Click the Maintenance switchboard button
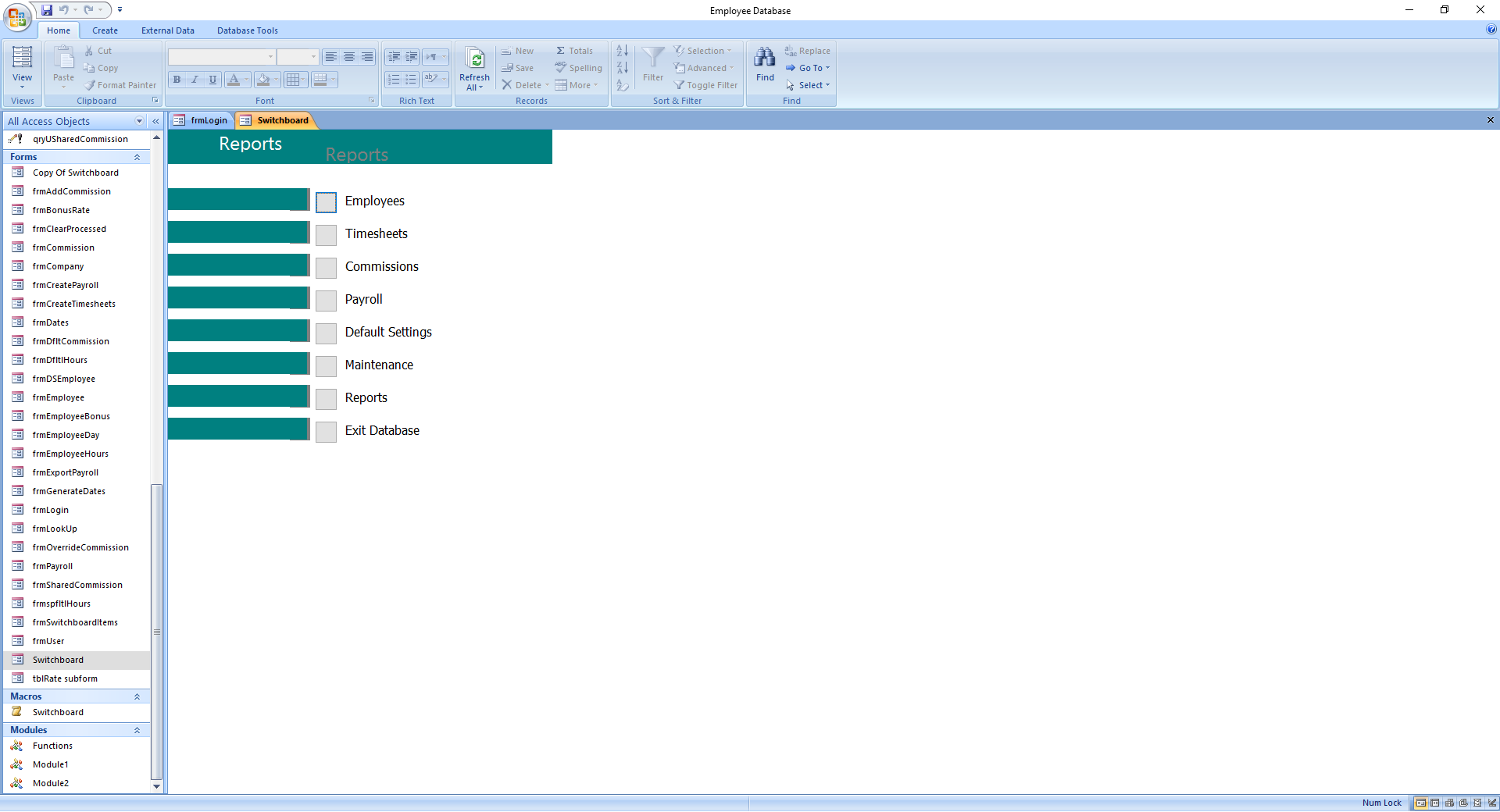The image size is (1500, 812). tap(326, 366)
